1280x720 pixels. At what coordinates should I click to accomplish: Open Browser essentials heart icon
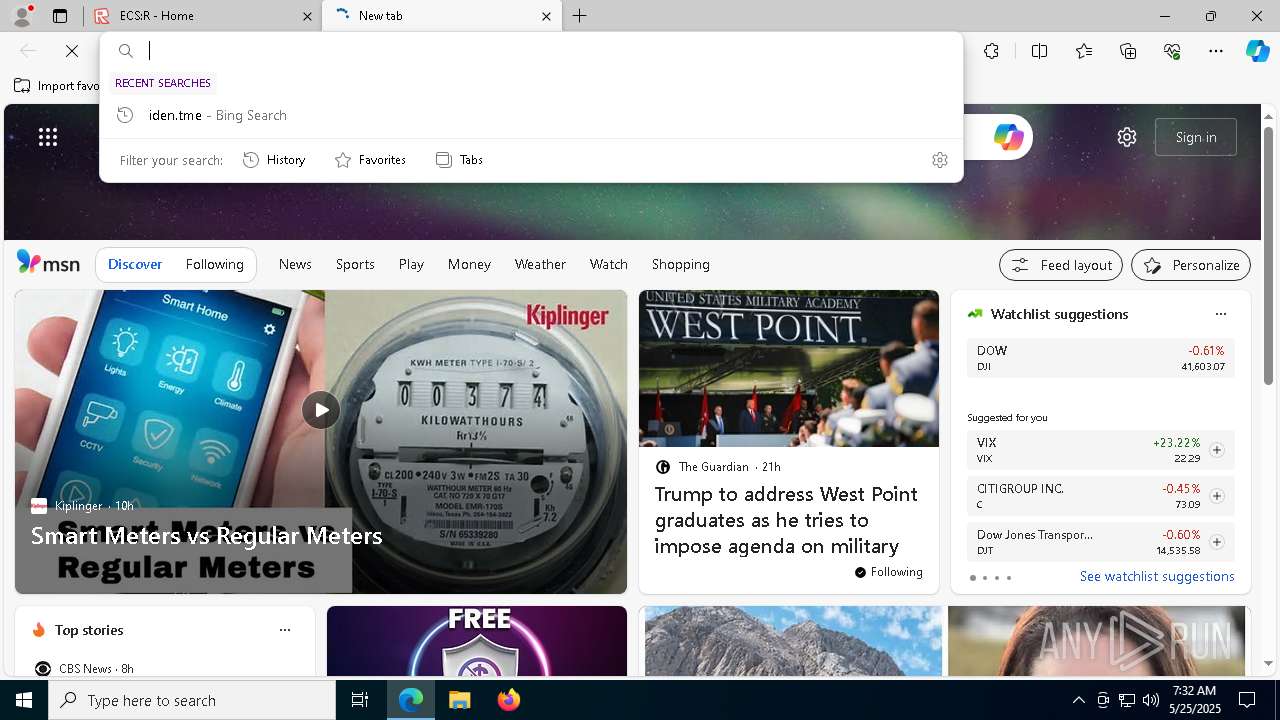click(1172, 51)
